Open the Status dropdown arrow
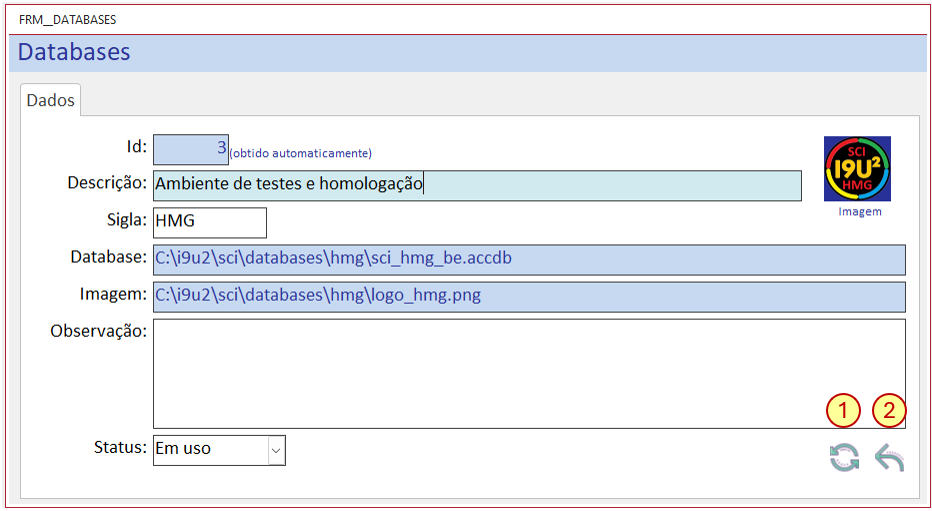Screen dimensions: 932x511 [276, 450]
